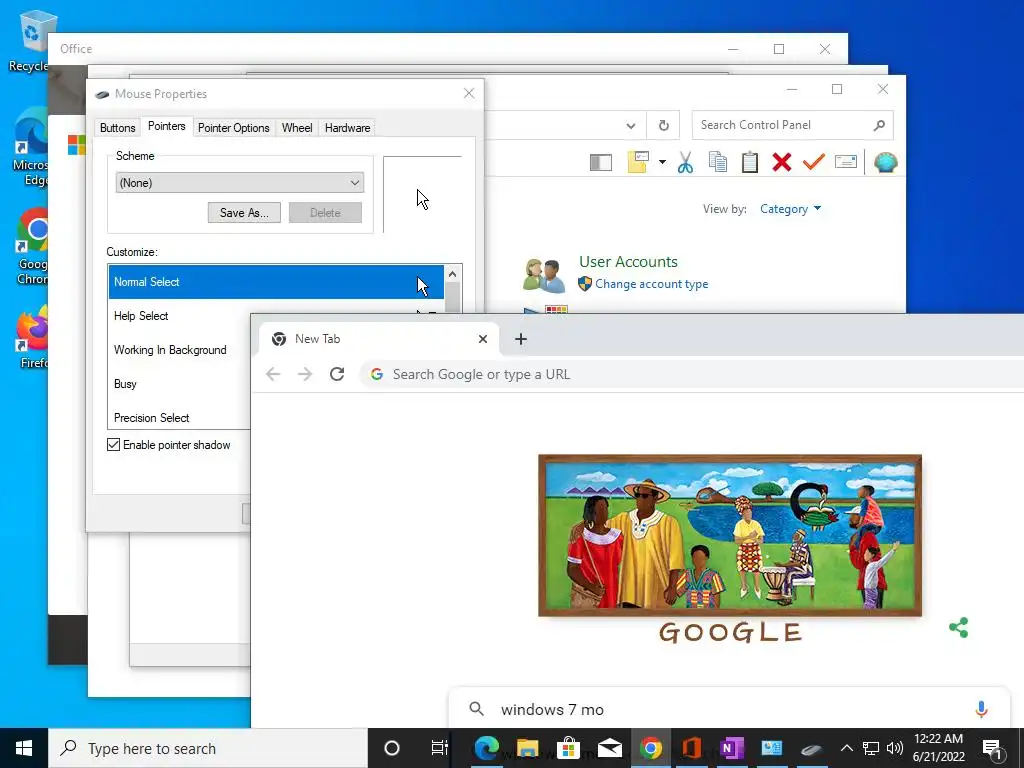This screenshot has height=768, width=1024.
Task: Click the Paste clipboard icon in Control Panel toolbar
Action: point(750,162)
